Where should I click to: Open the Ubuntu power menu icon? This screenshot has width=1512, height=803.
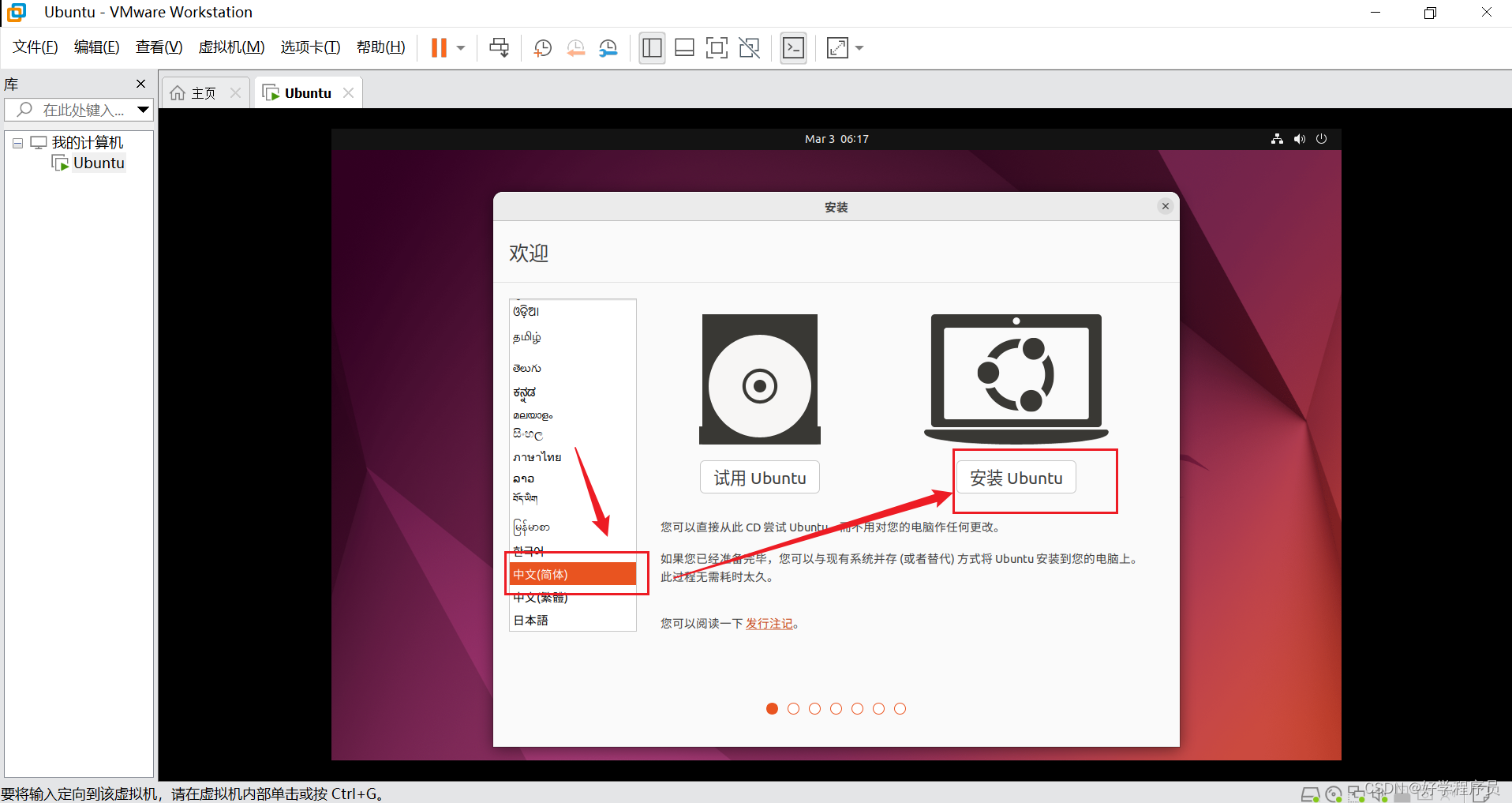[x=1322, y=139]
